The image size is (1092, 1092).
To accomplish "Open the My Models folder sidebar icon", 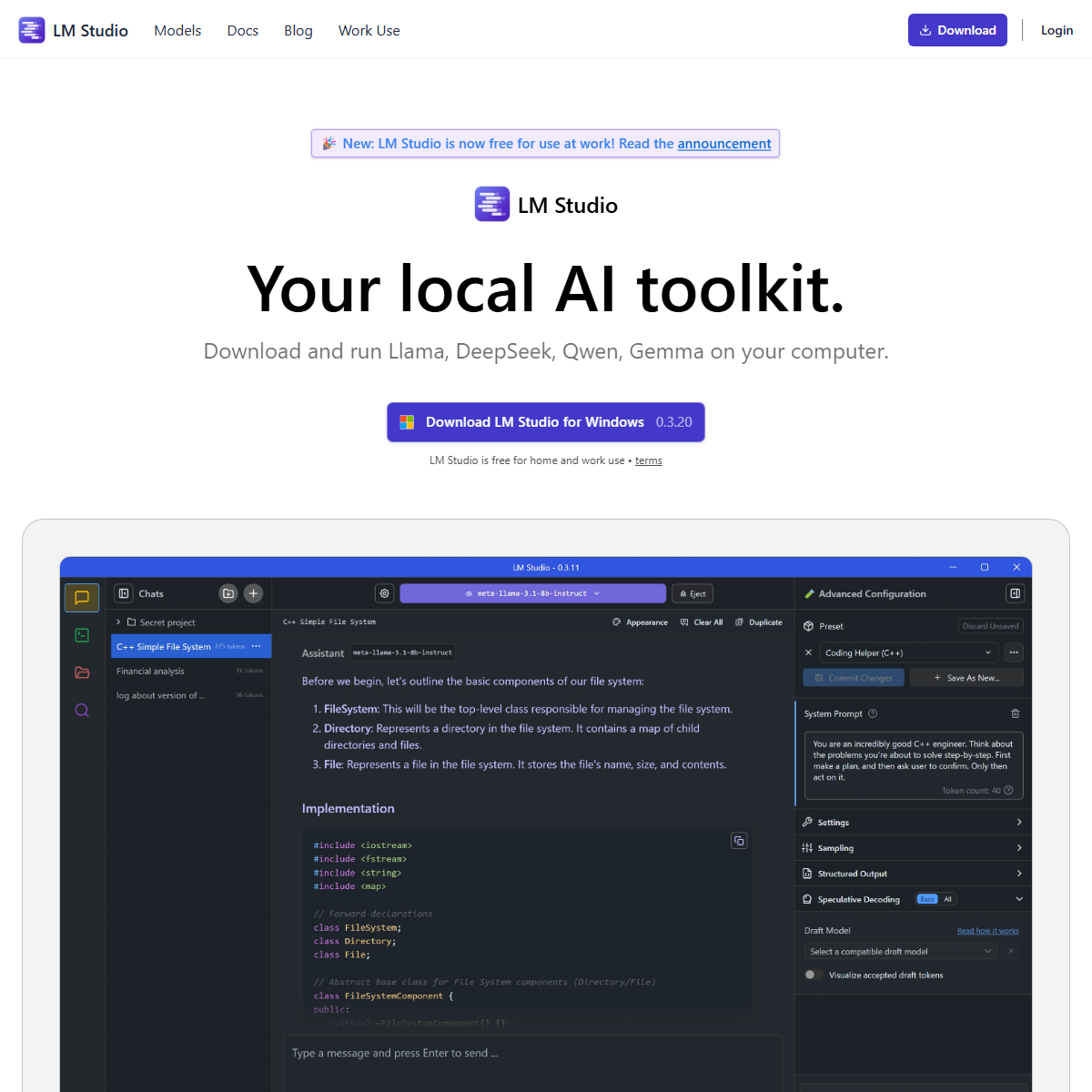I will pos(82,672).
